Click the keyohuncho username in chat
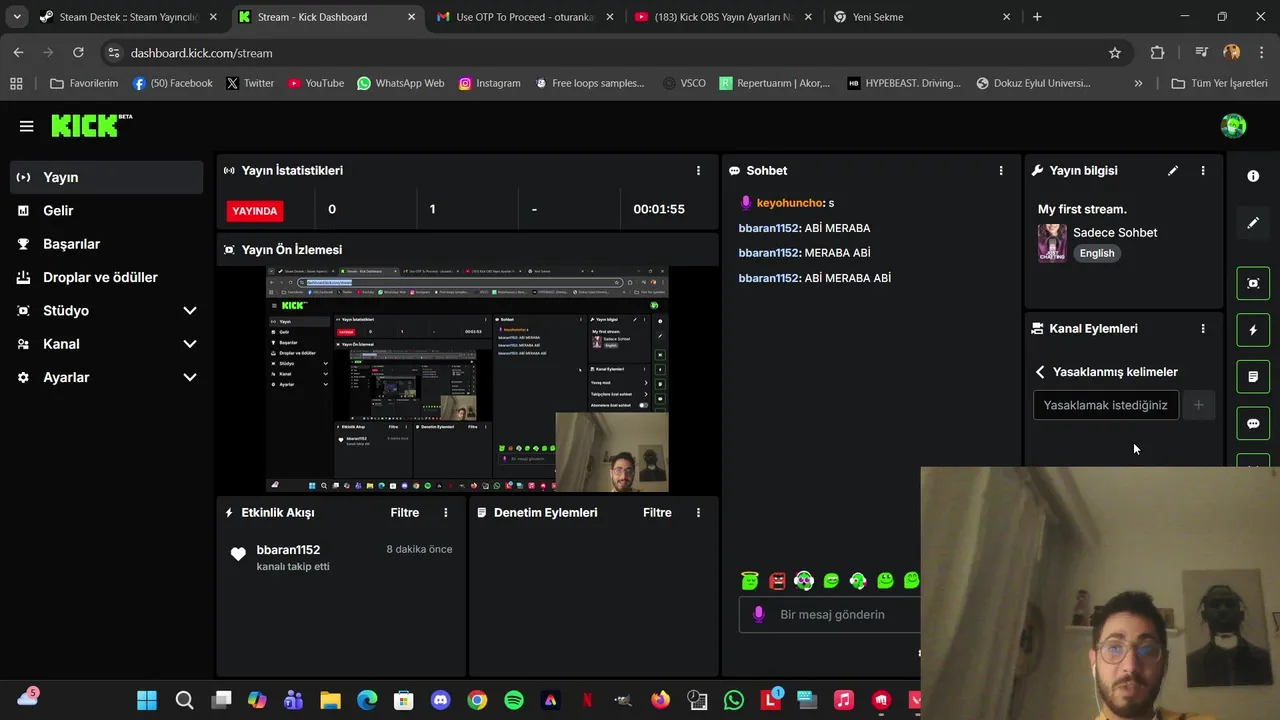 pyautogui.click(x=790, y=203)
